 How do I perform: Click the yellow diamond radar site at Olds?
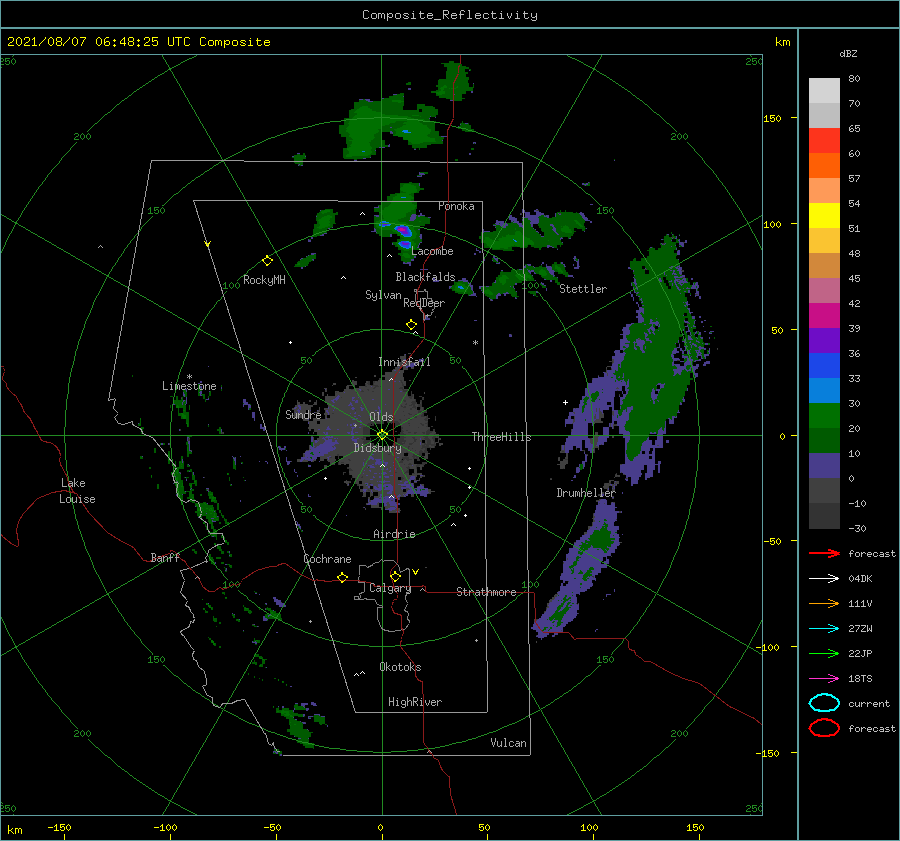pos(382,435)
